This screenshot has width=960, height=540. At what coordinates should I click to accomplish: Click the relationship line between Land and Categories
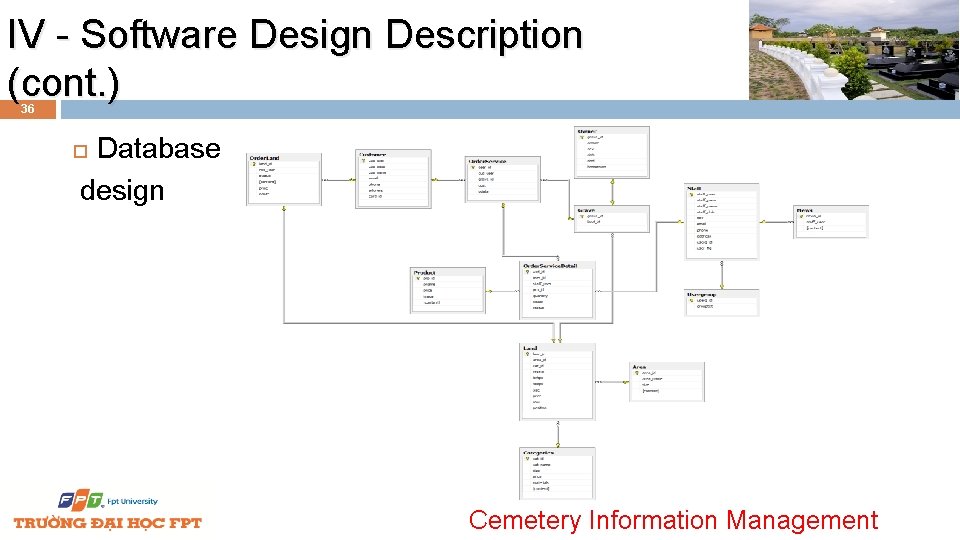click(x=558, y=434)
